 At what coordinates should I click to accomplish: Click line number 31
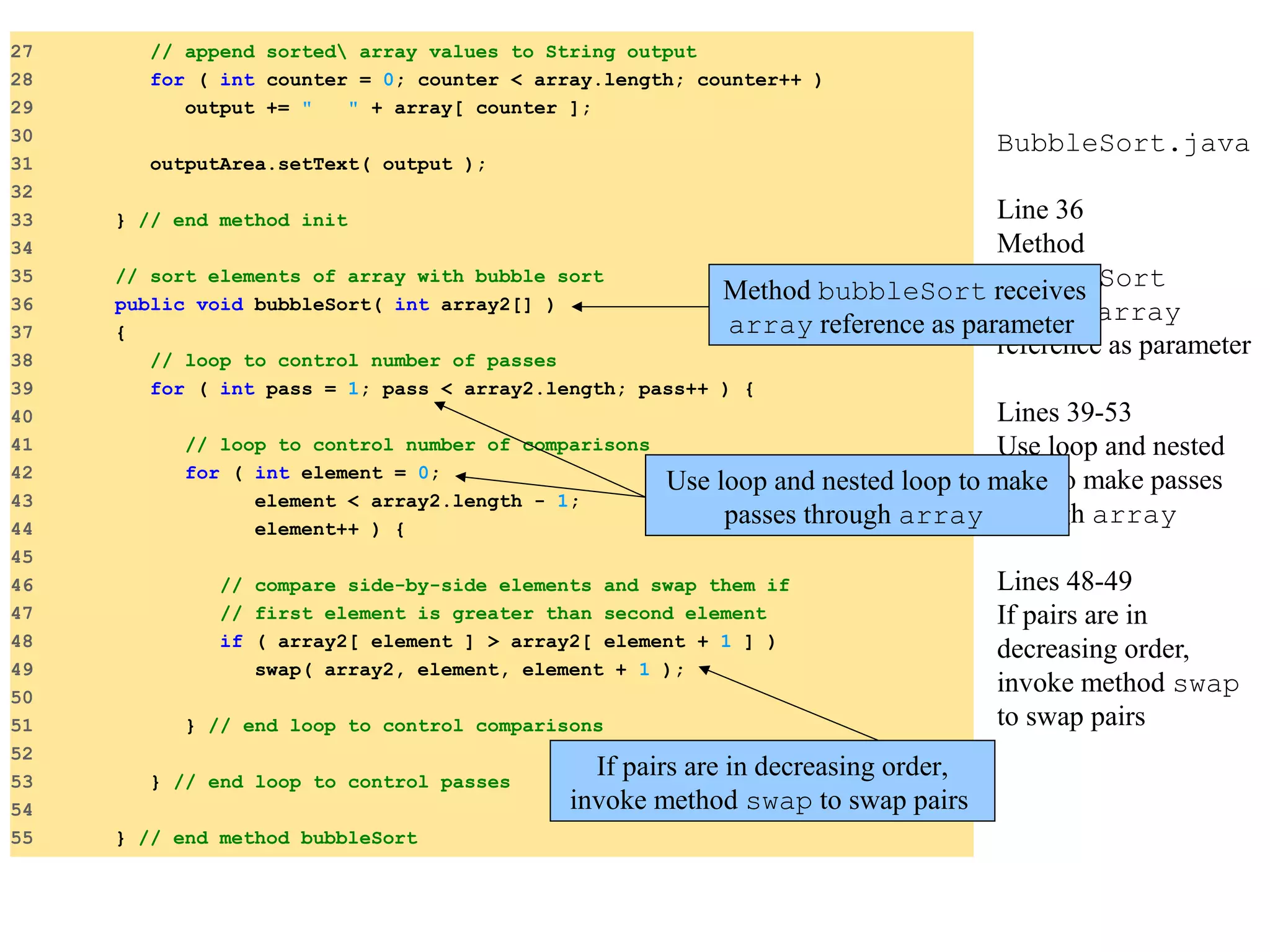click(22, 164)
